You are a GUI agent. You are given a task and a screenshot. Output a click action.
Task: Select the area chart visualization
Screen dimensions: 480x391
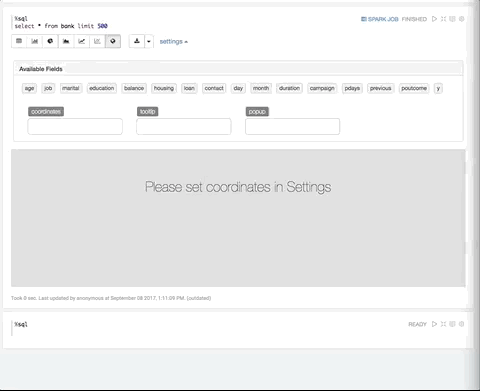66,41
